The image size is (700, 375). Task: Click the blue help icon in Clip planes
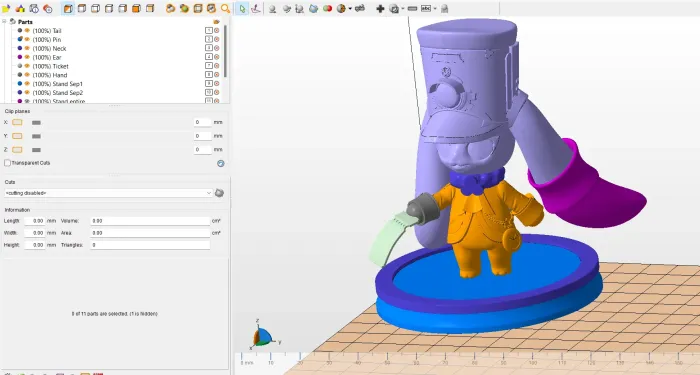[x=221, y=163]
